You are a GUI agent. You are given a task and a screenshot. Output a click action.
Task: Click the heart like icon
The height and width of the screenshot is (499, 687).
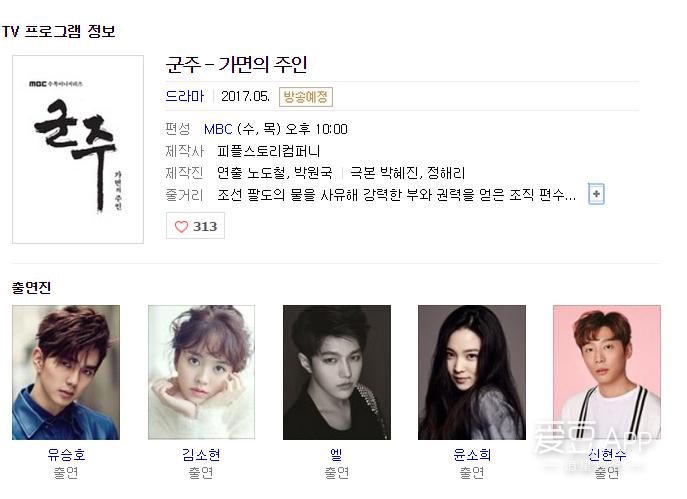[181, 226]
